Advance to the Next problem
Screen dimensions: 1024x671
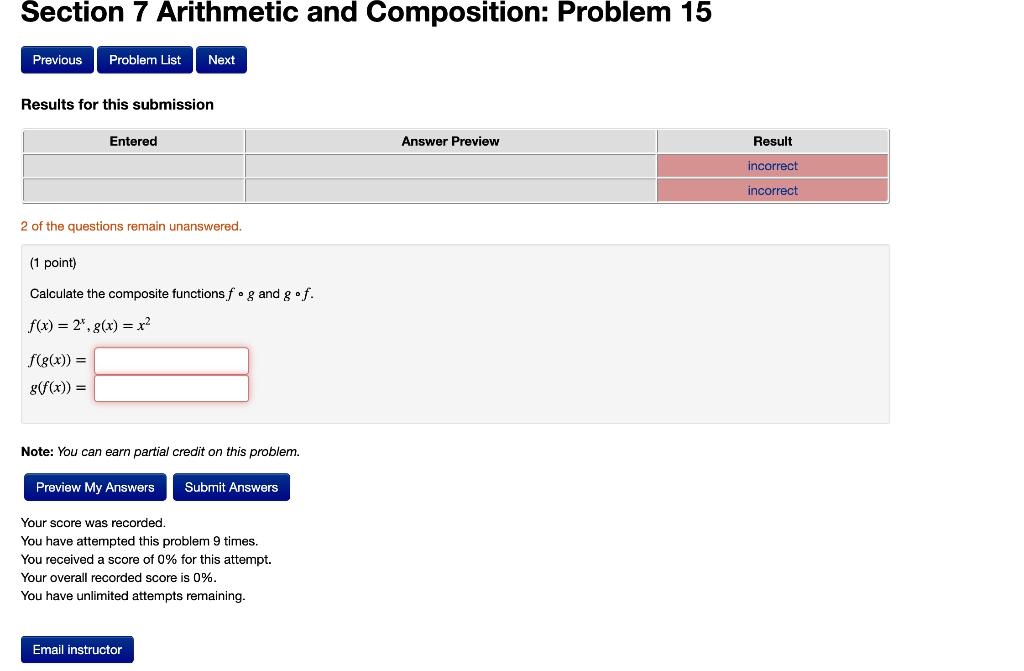click(x=221, y=59)
